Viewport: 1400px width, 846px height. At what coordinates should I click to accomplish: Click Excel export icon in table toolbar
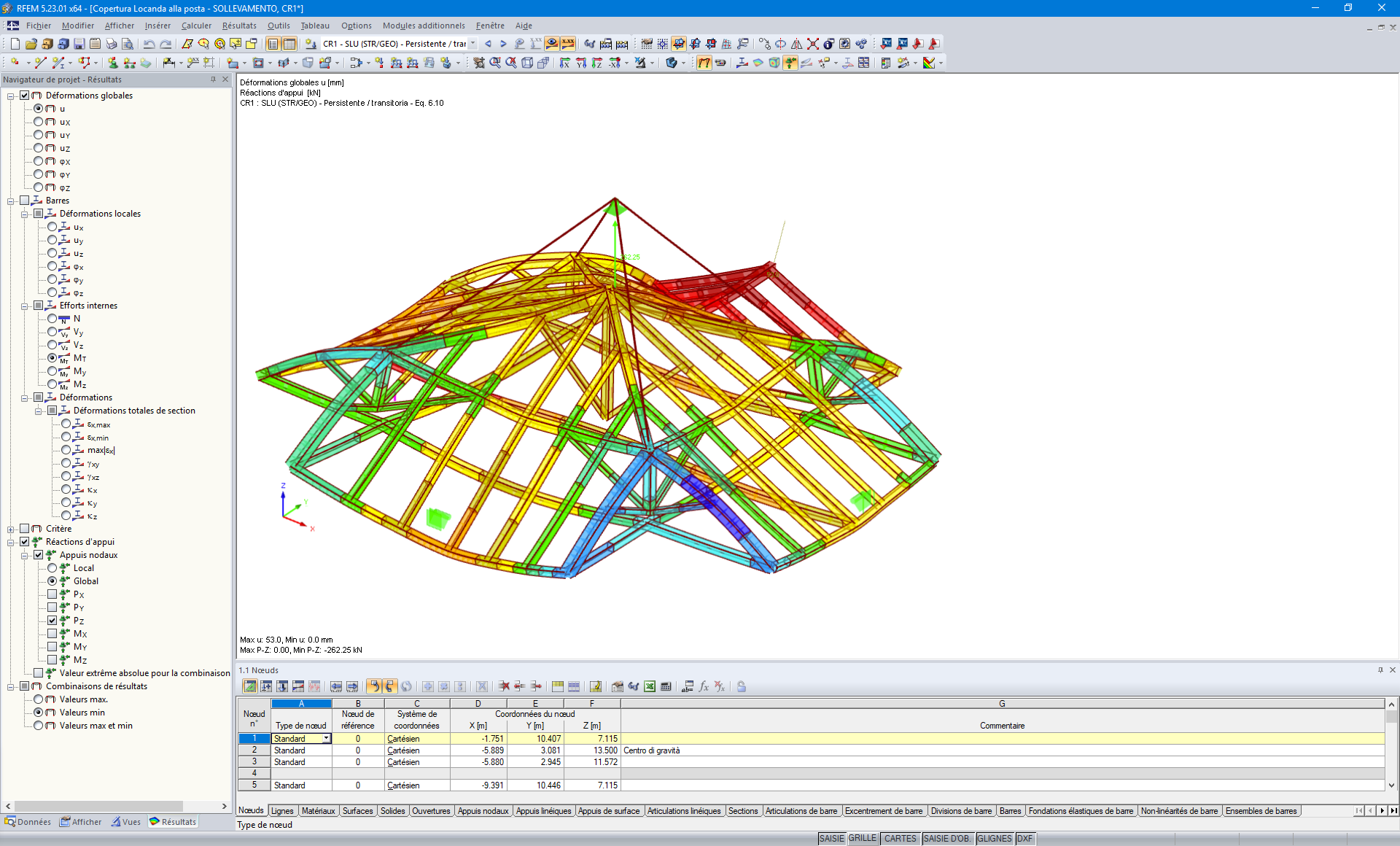pyautogui.click(x=649, y=686)
